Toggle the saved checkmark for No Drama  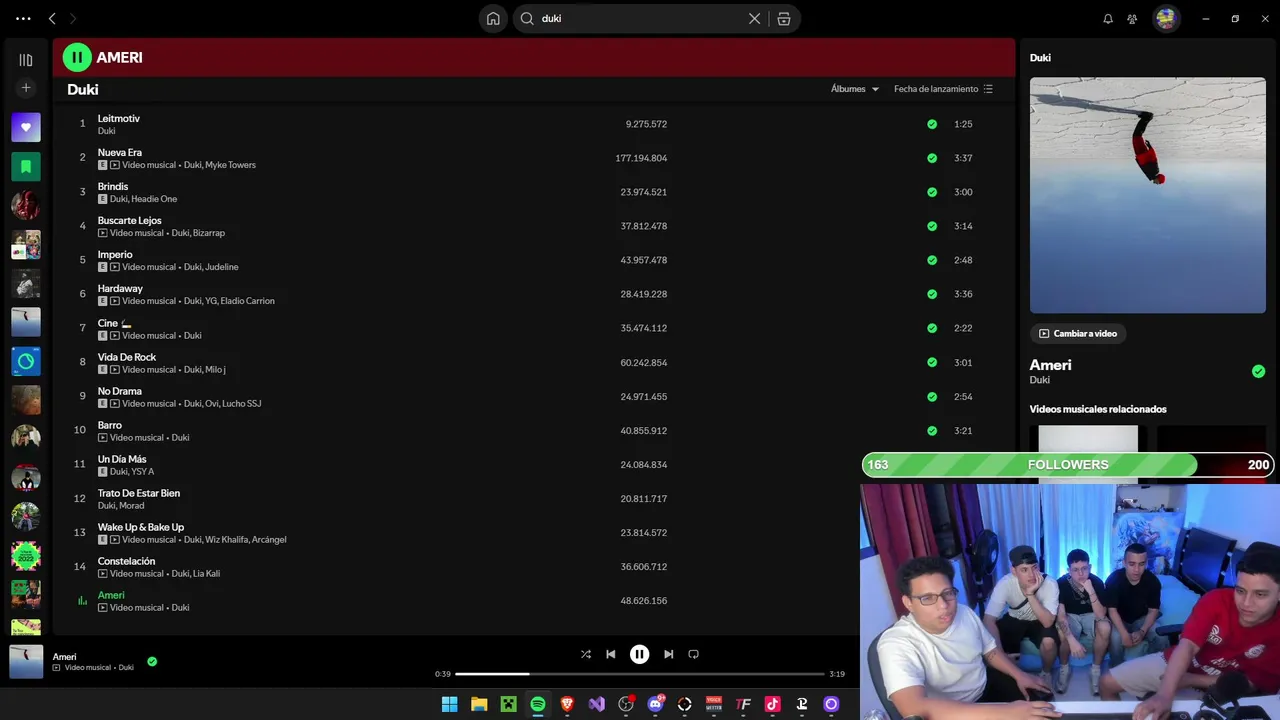pos(932,396)
